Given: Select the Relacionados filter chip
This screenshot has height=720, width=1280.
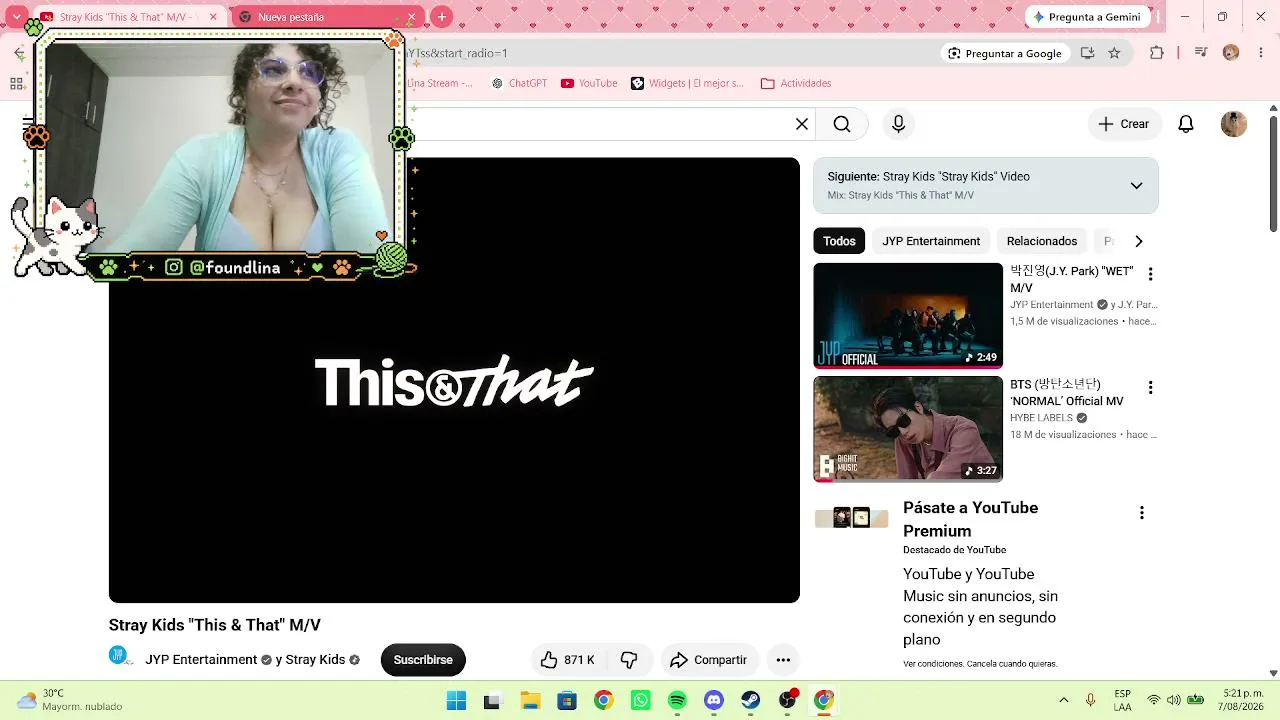Looking at the screenshot, I should click(x=1042, y=241).
